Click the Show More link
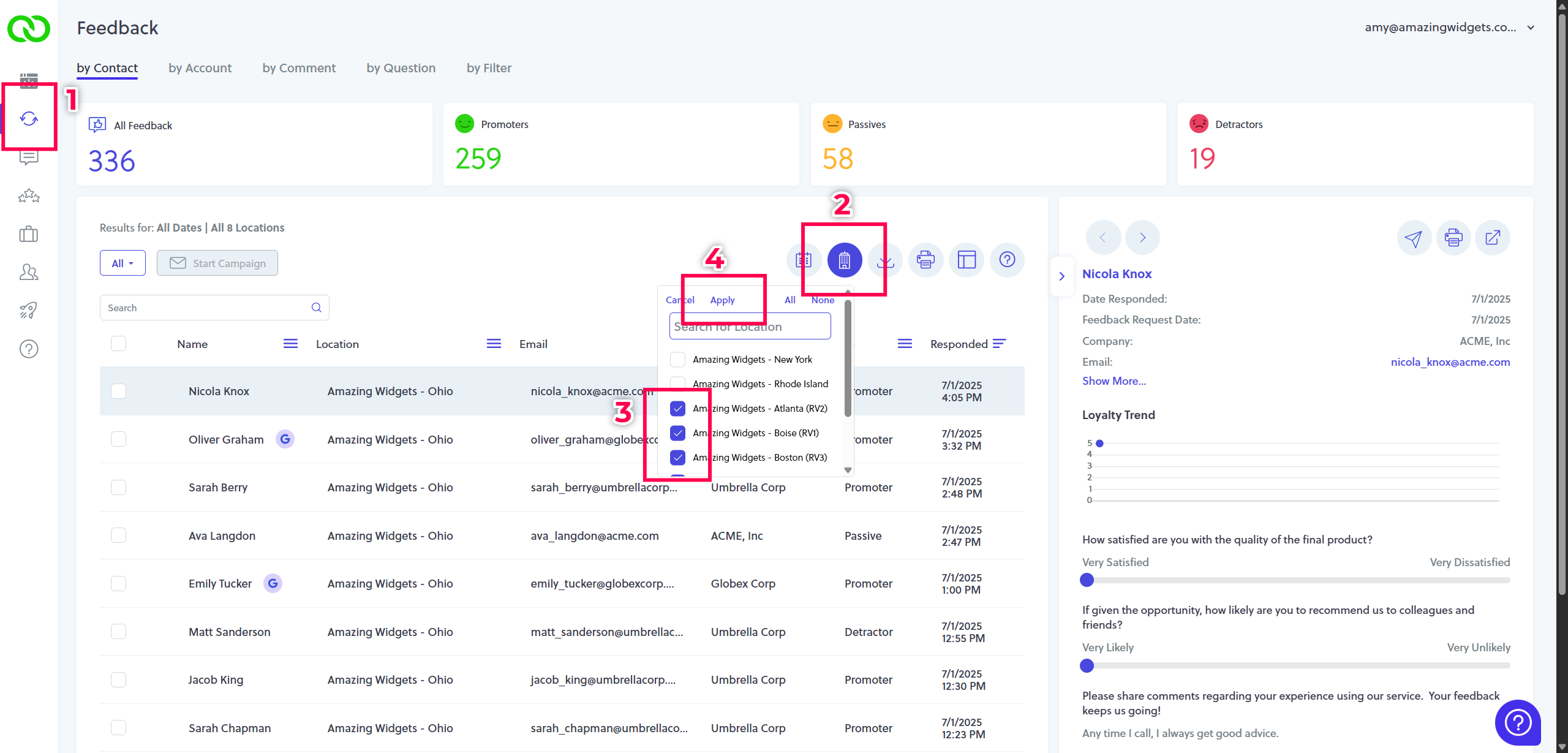 pos(1114,381)
